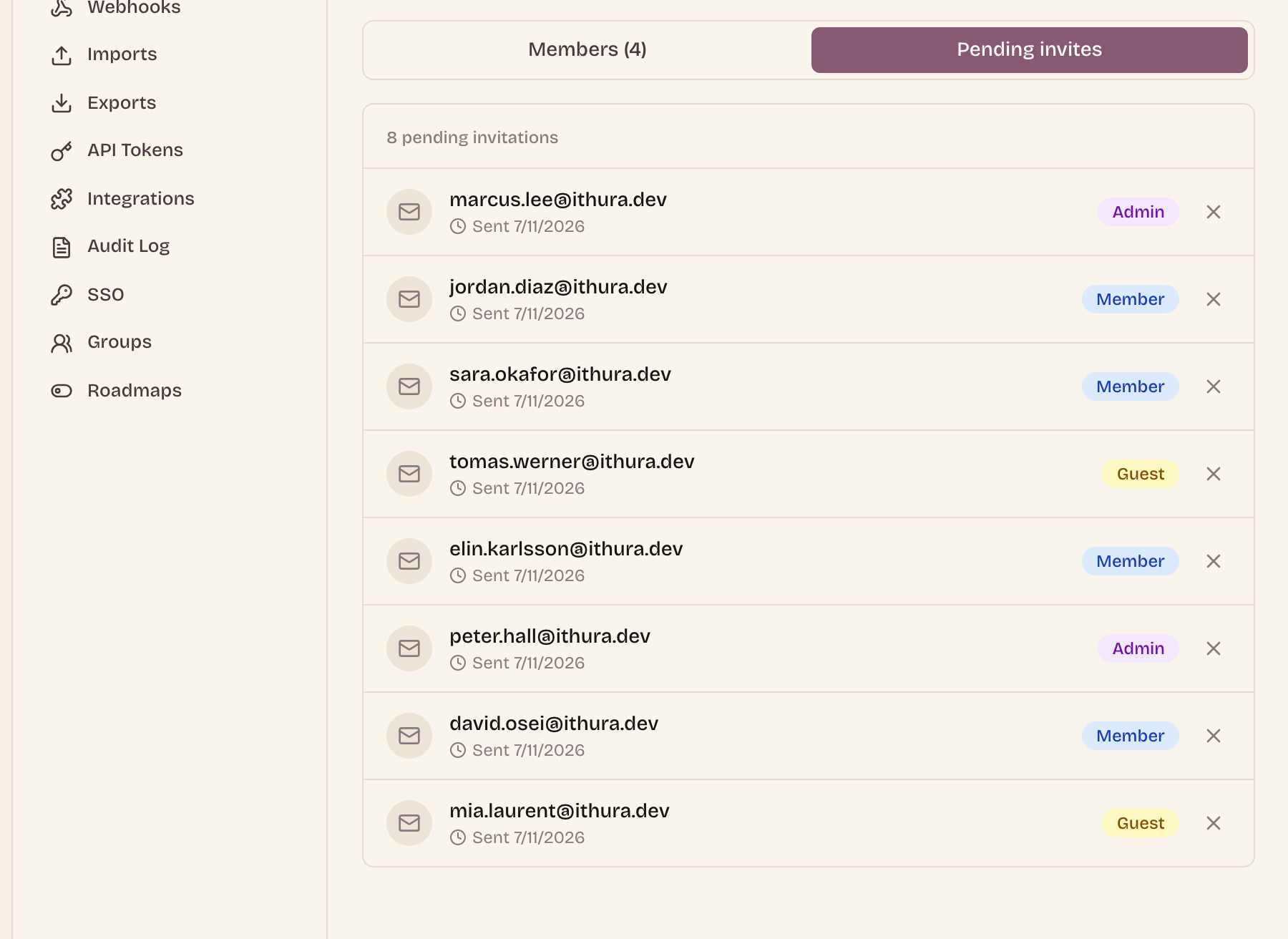Open the Audit Log page
This screenshot has height=939, width=1288.
pos(129,246)
